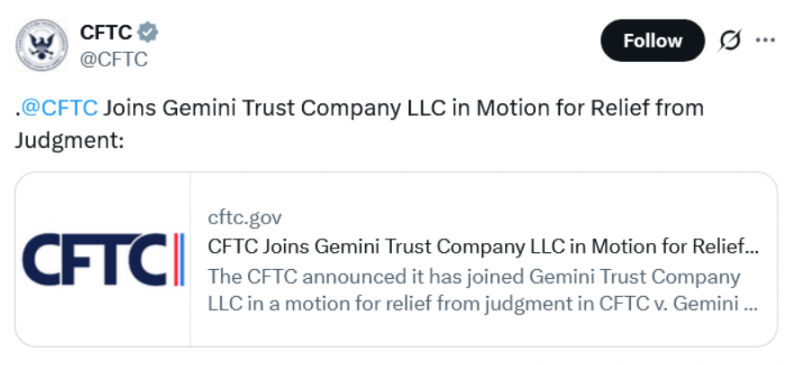Open card headline CFTC Joins Gemini Trust

click(483, 248)
